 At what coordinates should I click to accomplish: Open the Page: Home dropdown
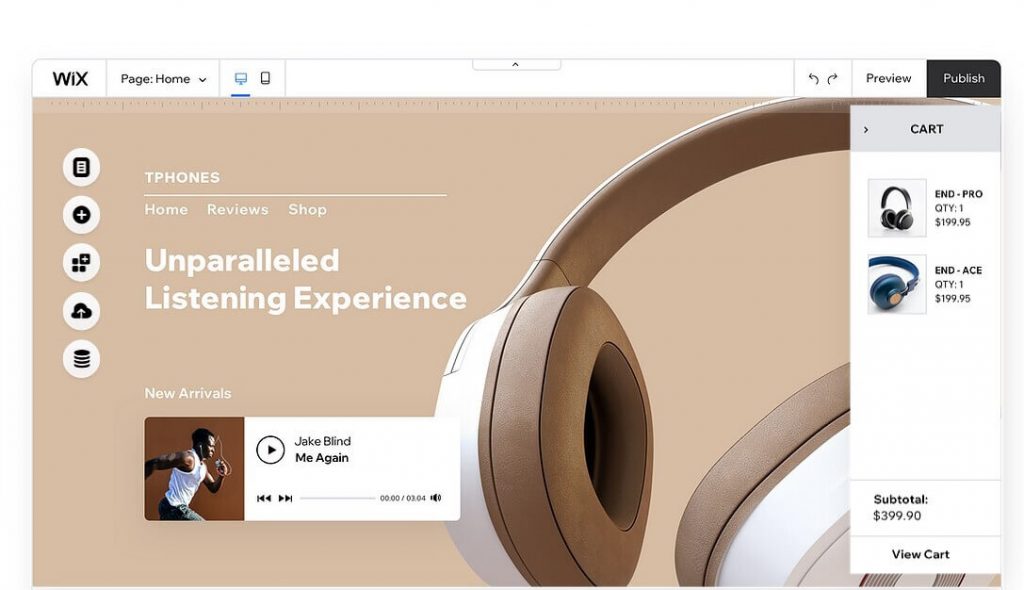pyautogui.click(x=163, y=79)
